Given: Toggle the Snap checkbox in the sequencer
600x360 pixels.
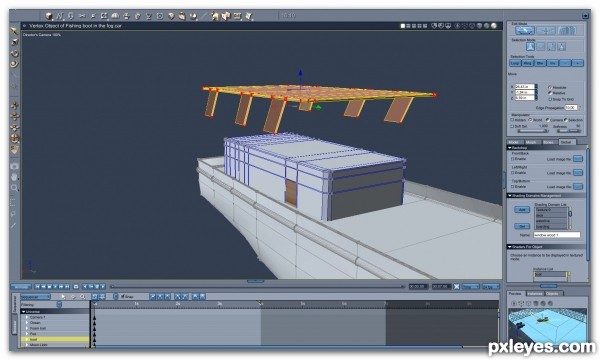Looking at the screenshot, I should click(x=123, y=296).
